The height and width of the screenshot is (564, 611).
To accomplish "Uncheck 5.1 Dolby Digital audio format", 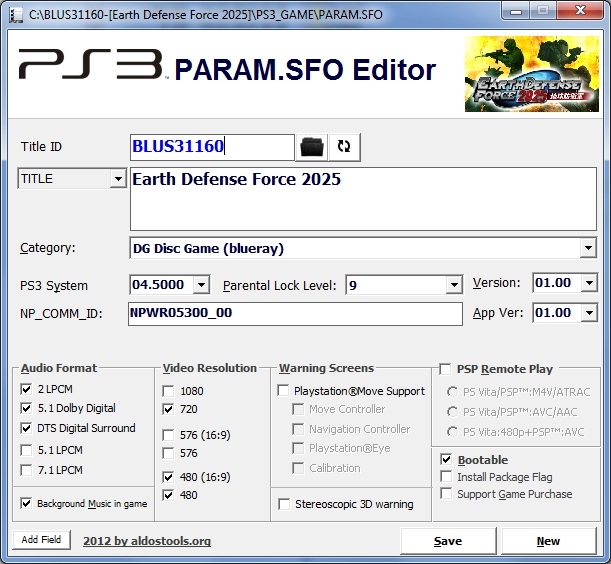I will (x=26, y=408).
